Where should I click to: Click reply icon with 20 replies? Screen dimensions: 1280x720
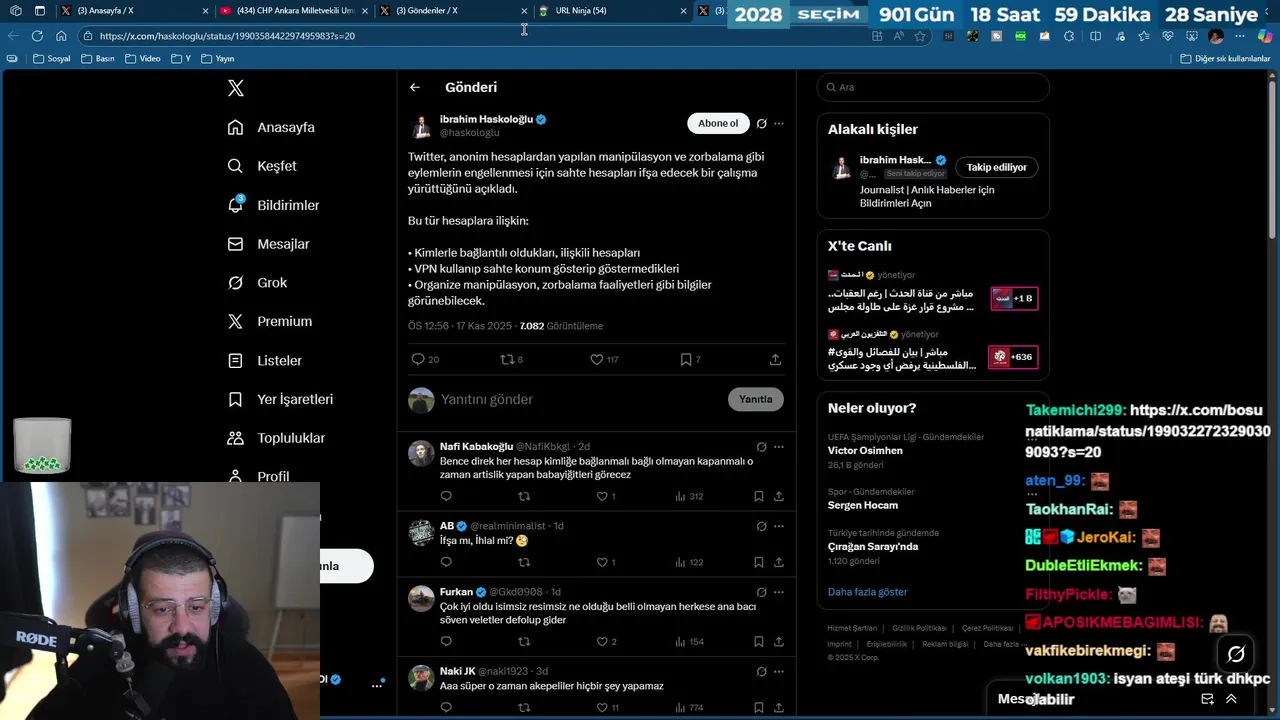(418, 359)
